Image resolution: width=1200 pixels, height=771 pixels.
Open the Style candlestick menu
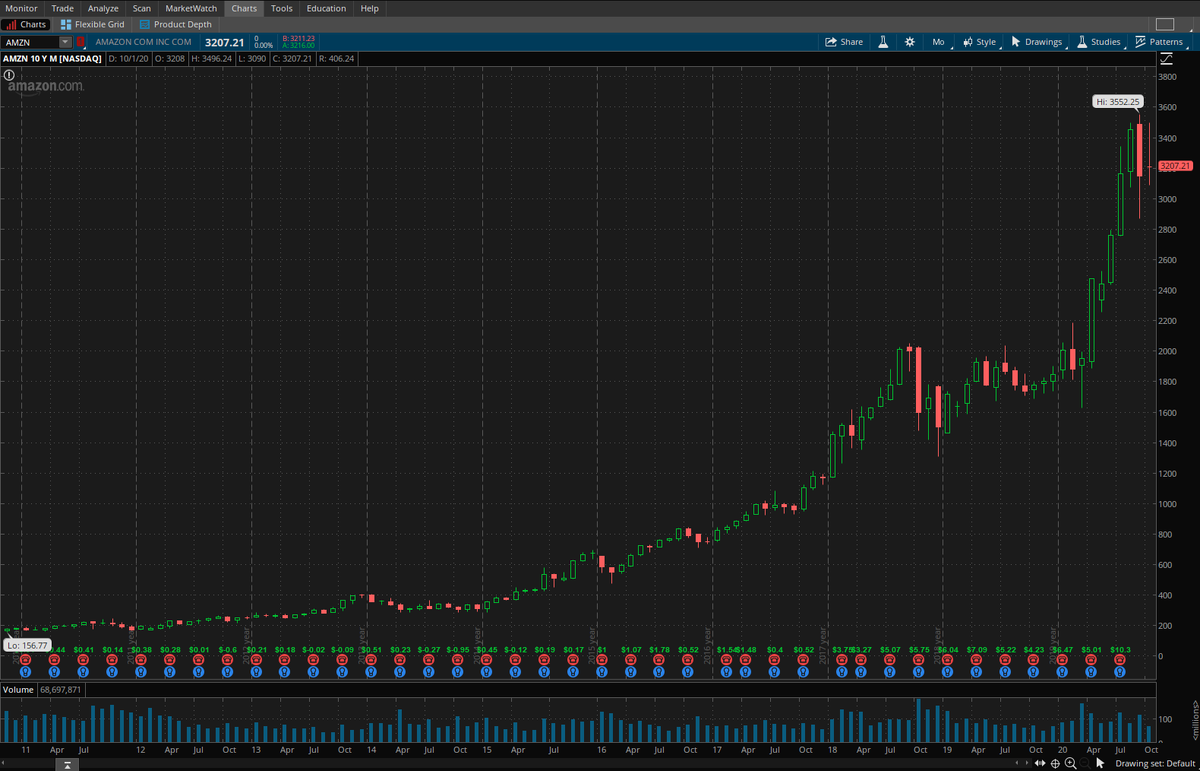[980, 42]
